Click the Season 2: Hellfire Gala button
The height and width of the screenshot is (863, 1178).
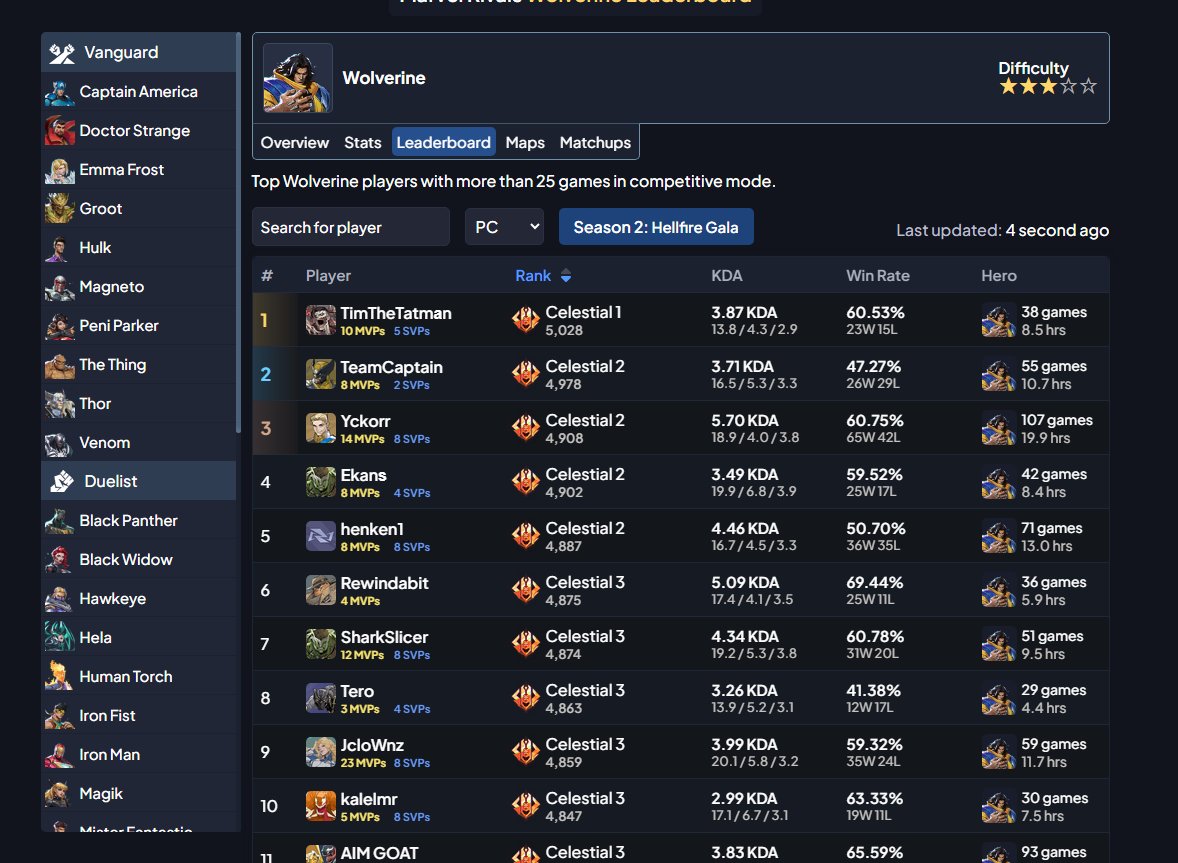tap(656, 227)
